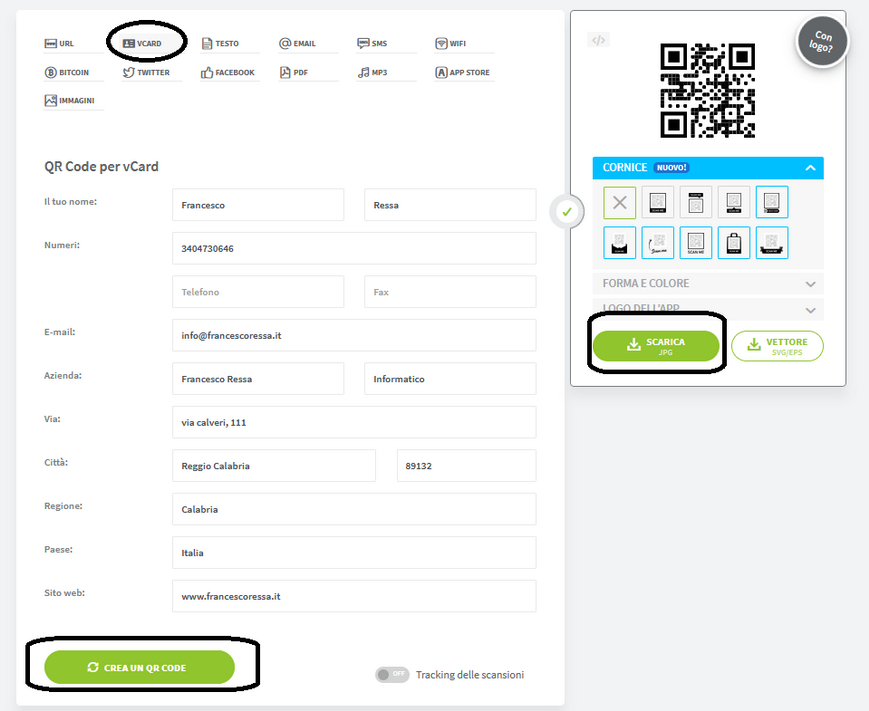869x711 pixels.
Task: Click the empty Fax field
Action: click(450, 291)
